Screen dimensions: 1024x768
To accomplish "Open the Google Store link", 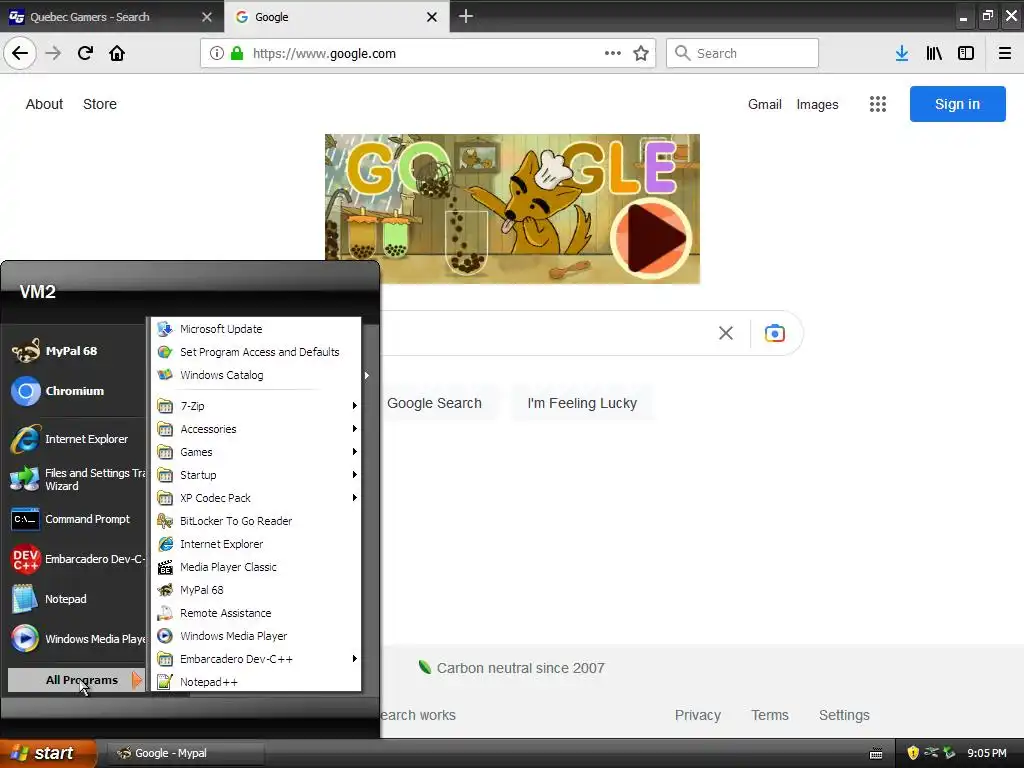I will pyautogui.click(x=100, y=104).
